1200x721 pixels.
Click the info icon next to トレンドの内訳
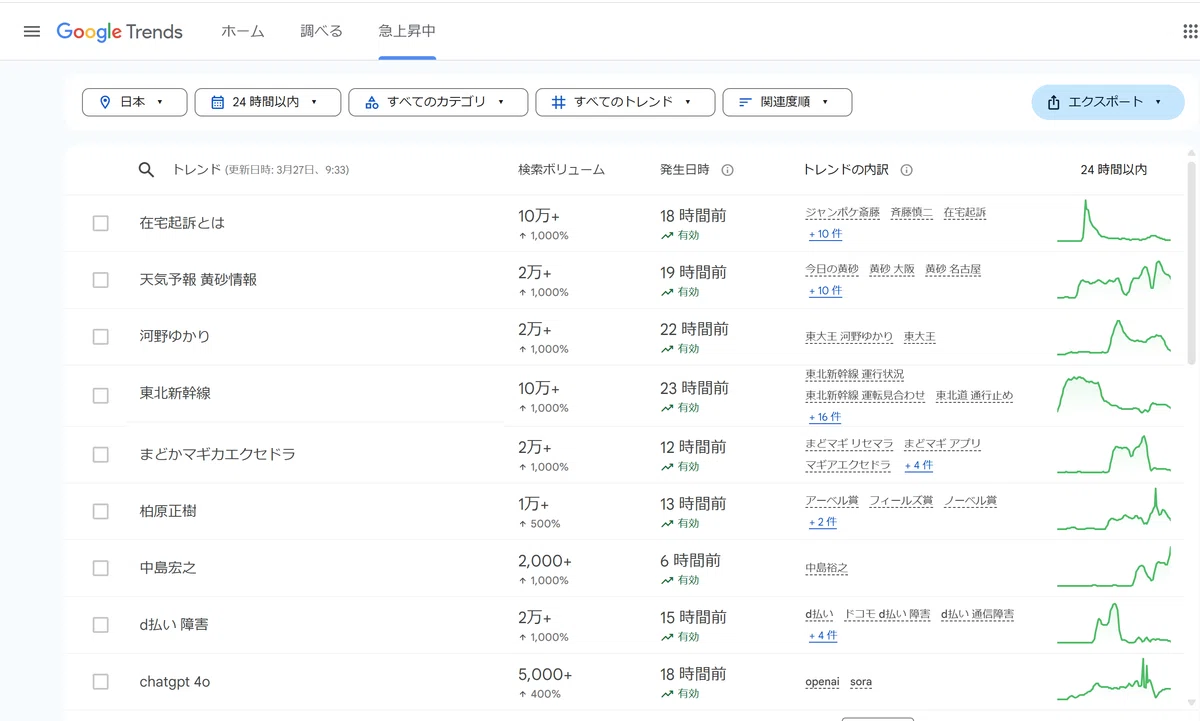[906, 170]
